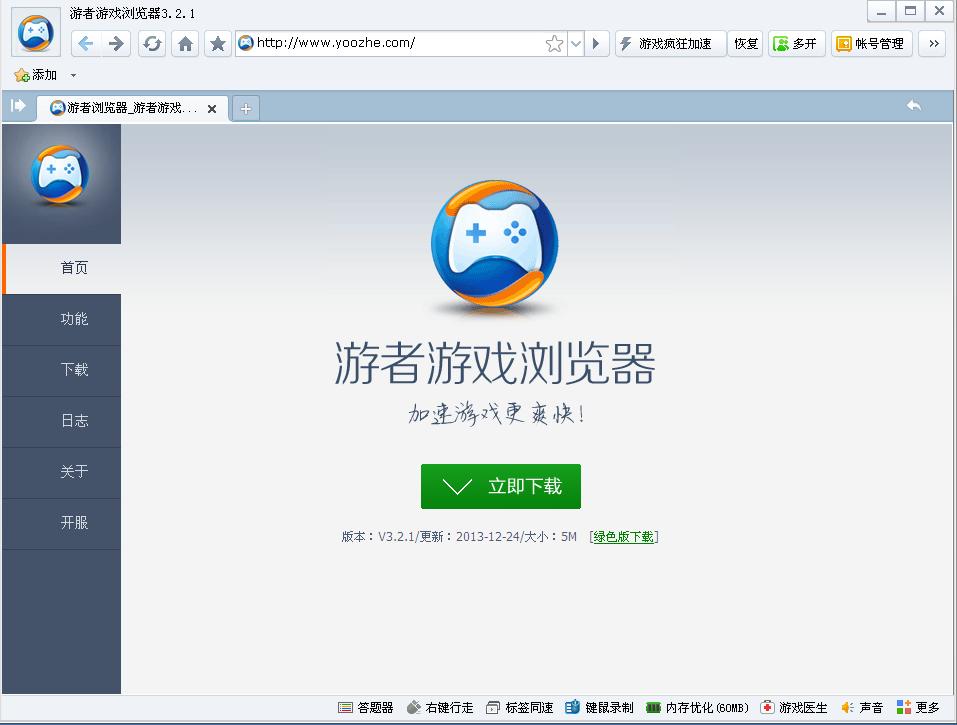Open 关于 in the sidebar menu
The image size is (957, 725).
pyautogui.click(x=62, y=472)
